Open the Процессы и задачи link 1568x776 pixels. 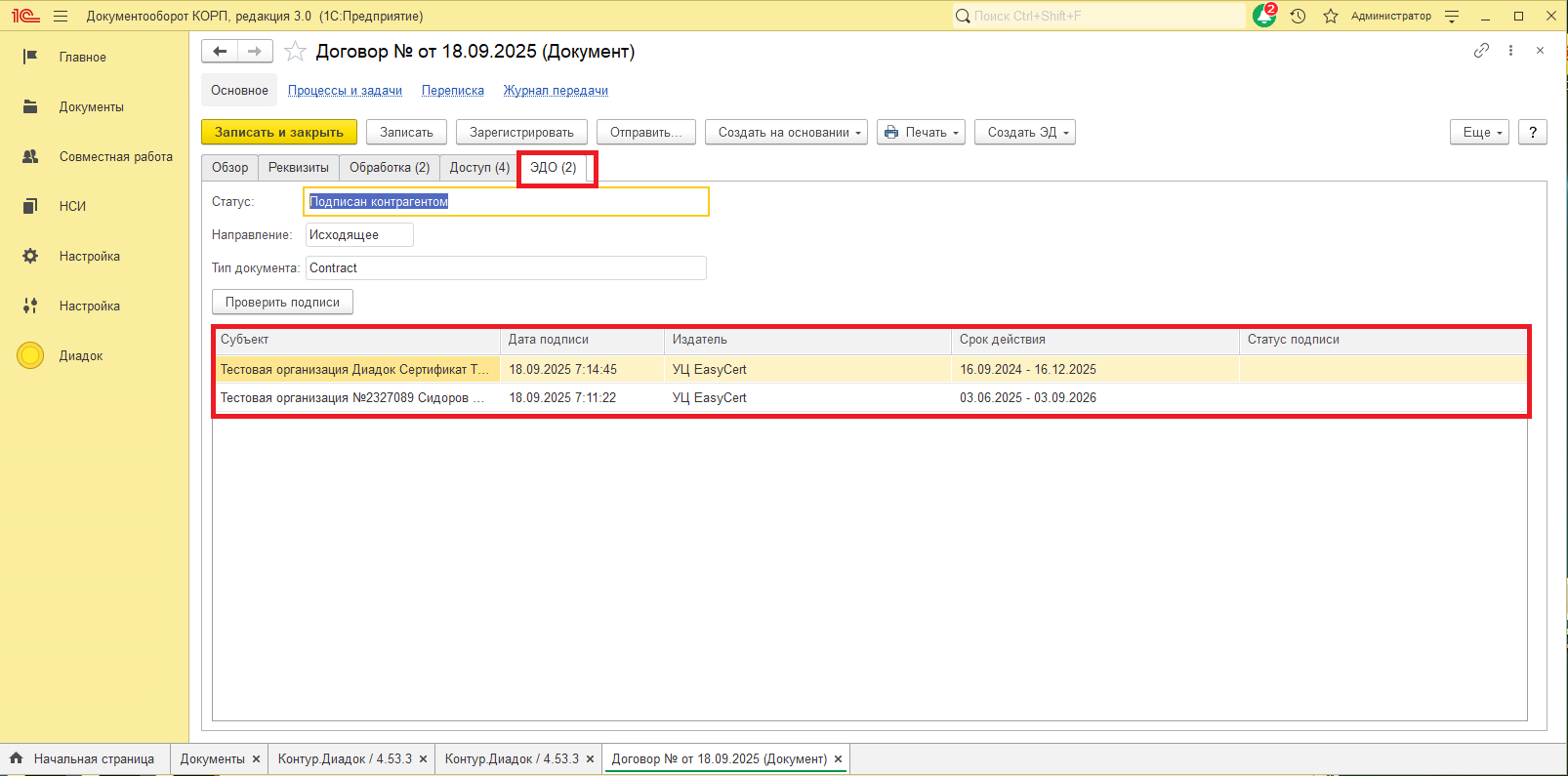click(345, 91)
